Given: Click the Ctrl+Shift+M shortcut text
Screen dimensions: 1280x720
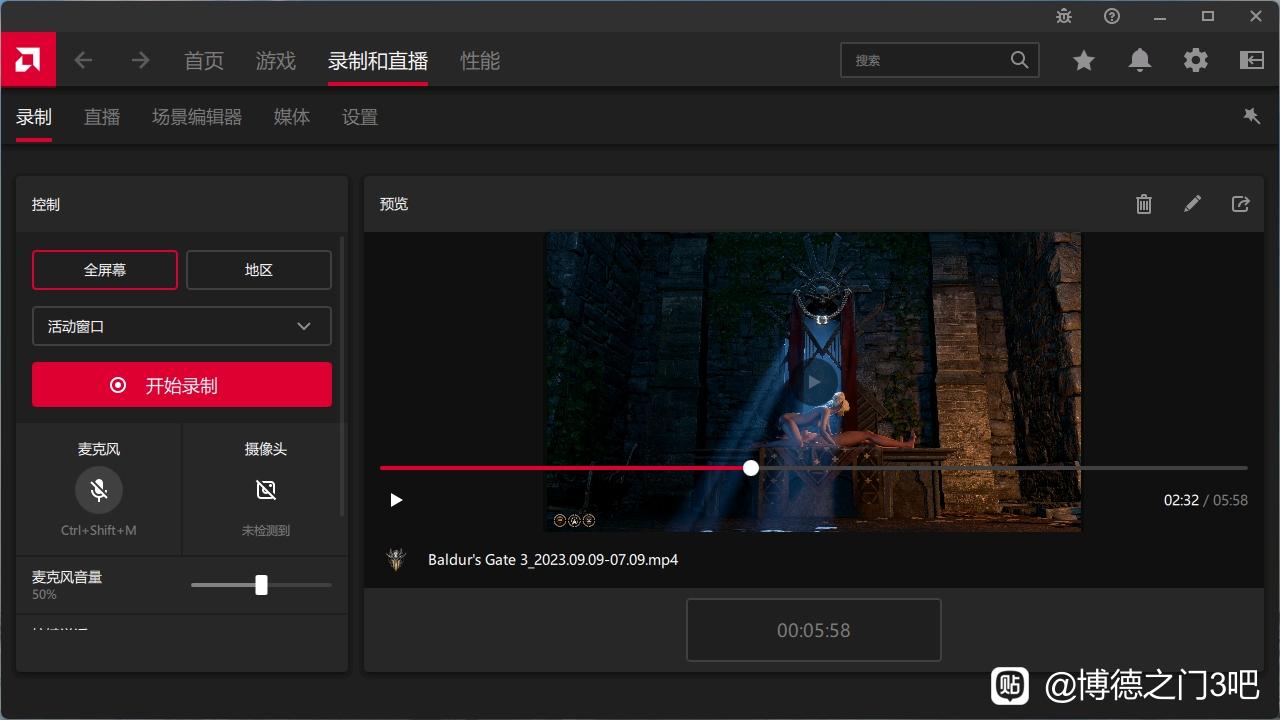Looking at the screenshot, I should [99, 531].
